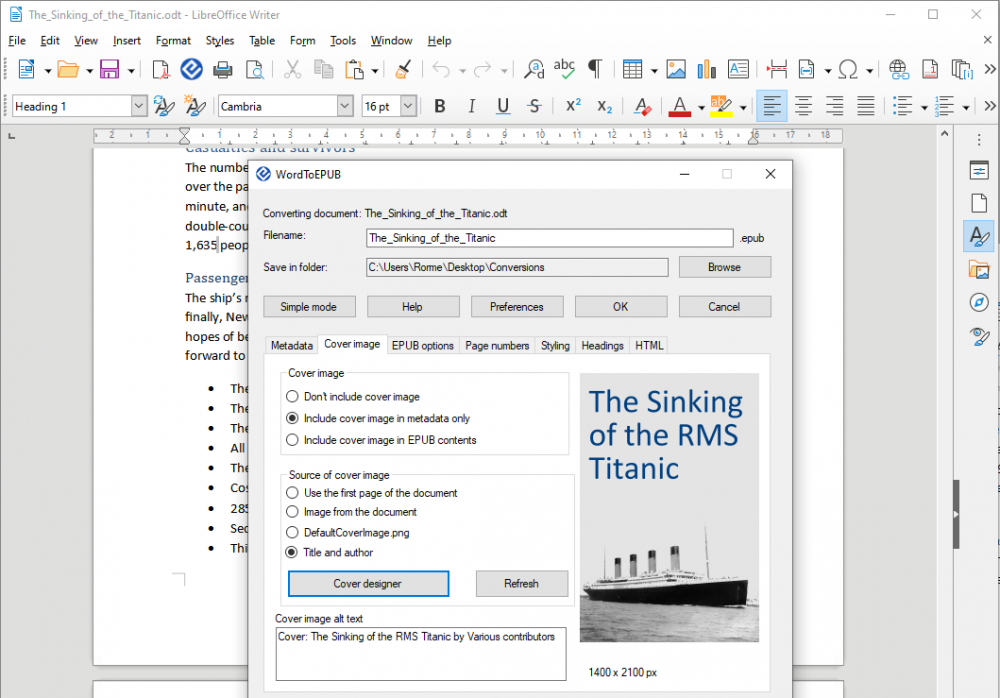Open highlighting color dropdown arrow
Viewport: 1000px width, 698px height.
pos(743,107)
